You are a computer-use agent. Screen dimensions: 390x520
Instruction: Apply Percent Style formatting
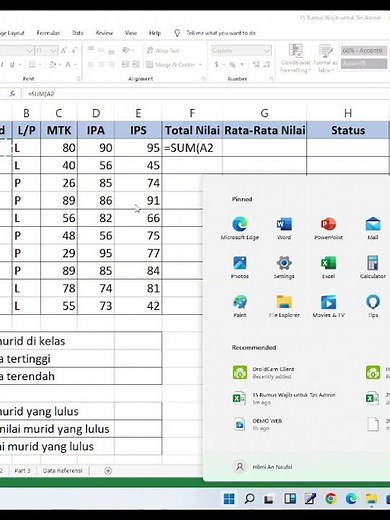pos(232,64)
